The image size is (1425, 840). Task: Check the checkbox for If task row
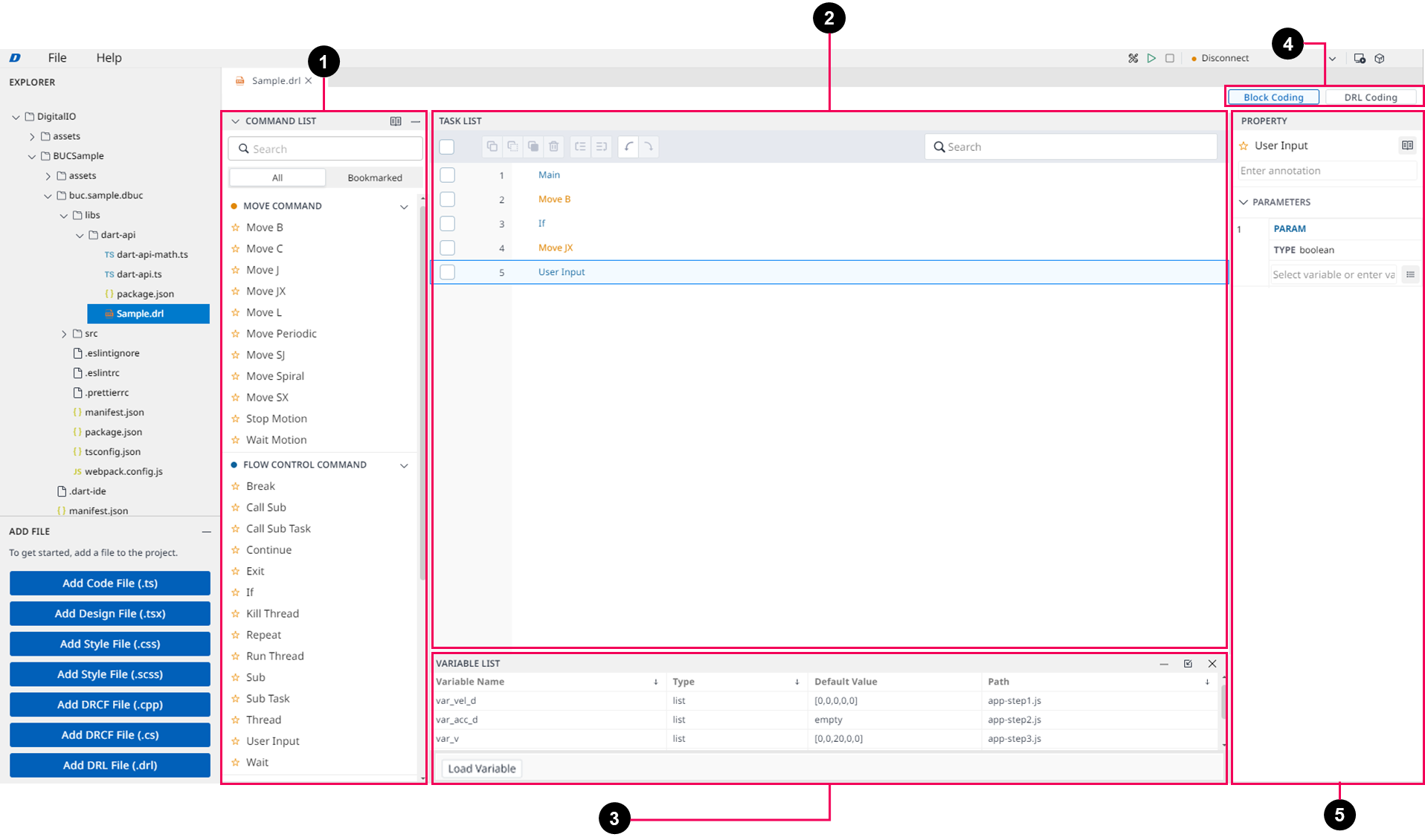click(x=448, y=223)
